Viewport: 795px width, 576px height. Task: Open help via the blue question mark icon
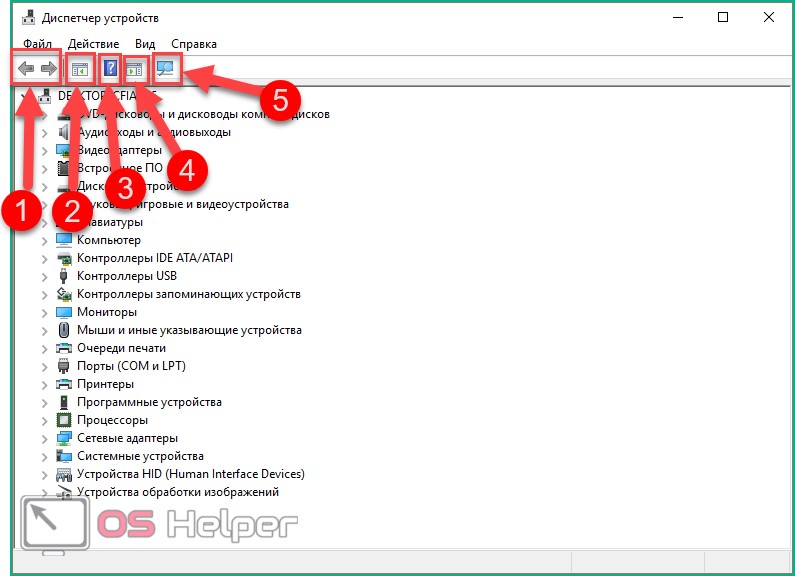point(110,68)
